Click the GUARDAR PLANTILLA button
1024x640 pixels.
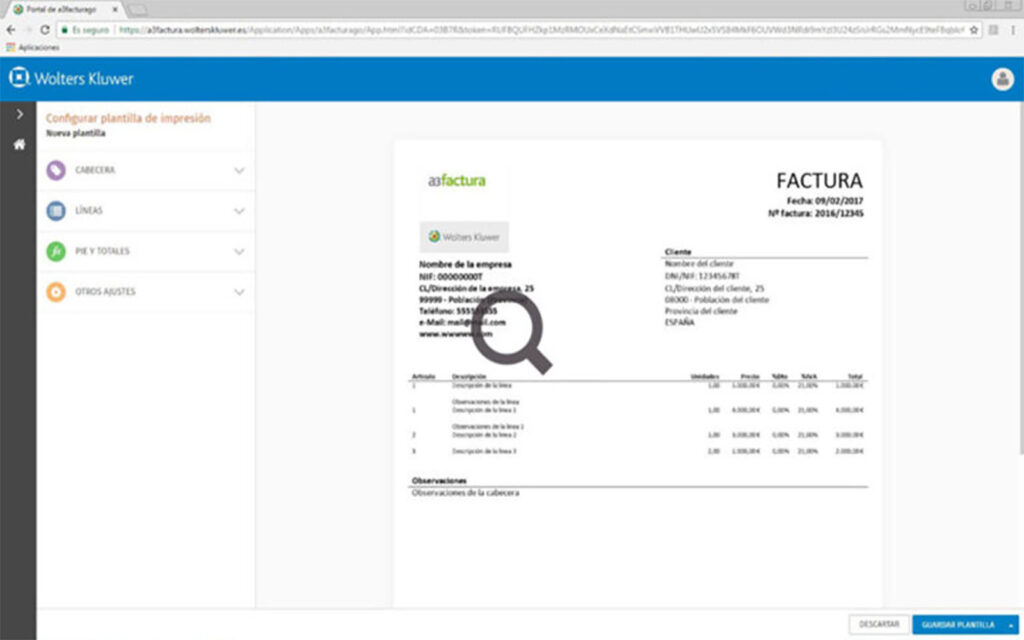tap(957, 624)
